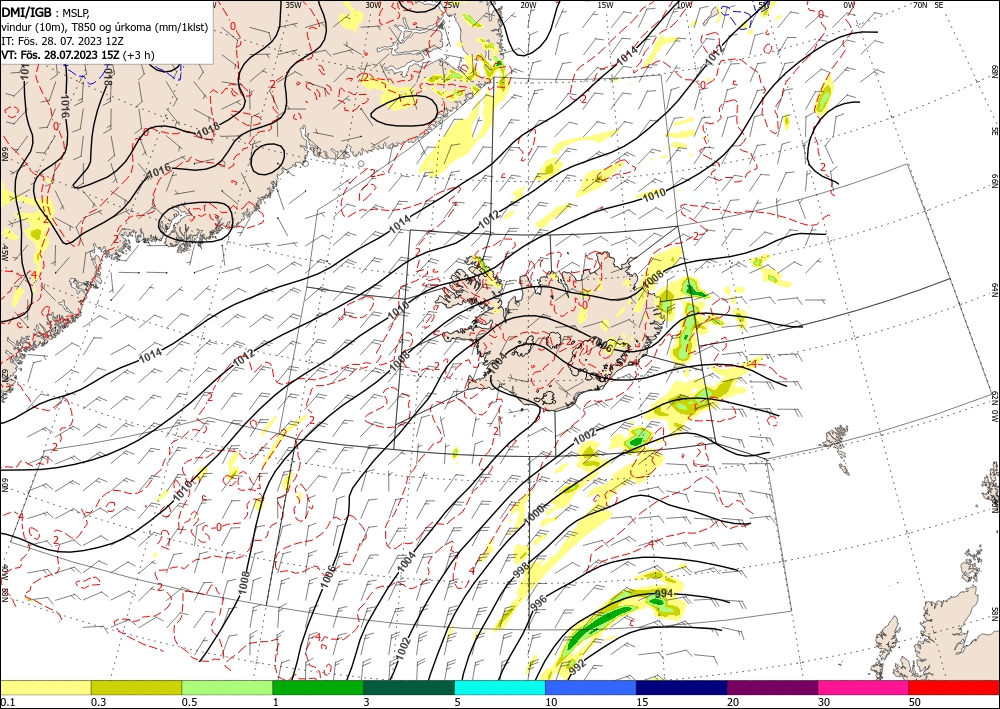Click the 'vindur (10m), T850 og úrkoma' line
Image resolution: width=1000 pixels, height=709 pixels.
pos(105,27)
